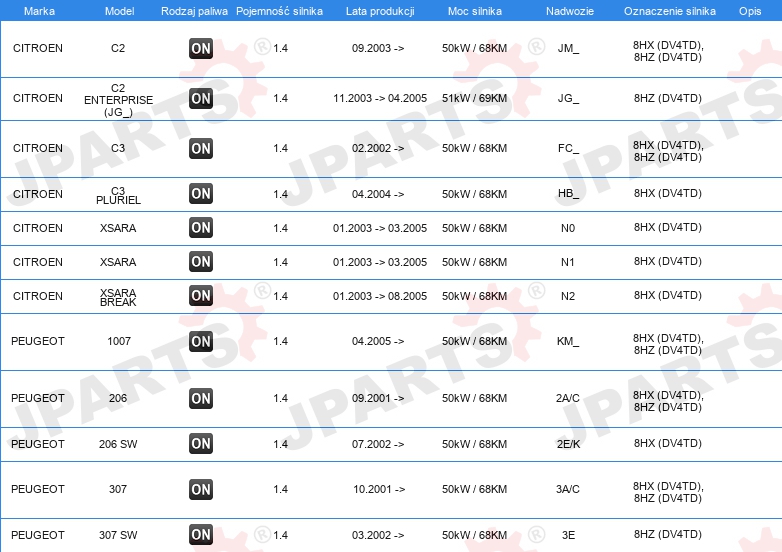782x552 pixels.
Task: Click production date 10.2001 ->
Action: point(379,489)
